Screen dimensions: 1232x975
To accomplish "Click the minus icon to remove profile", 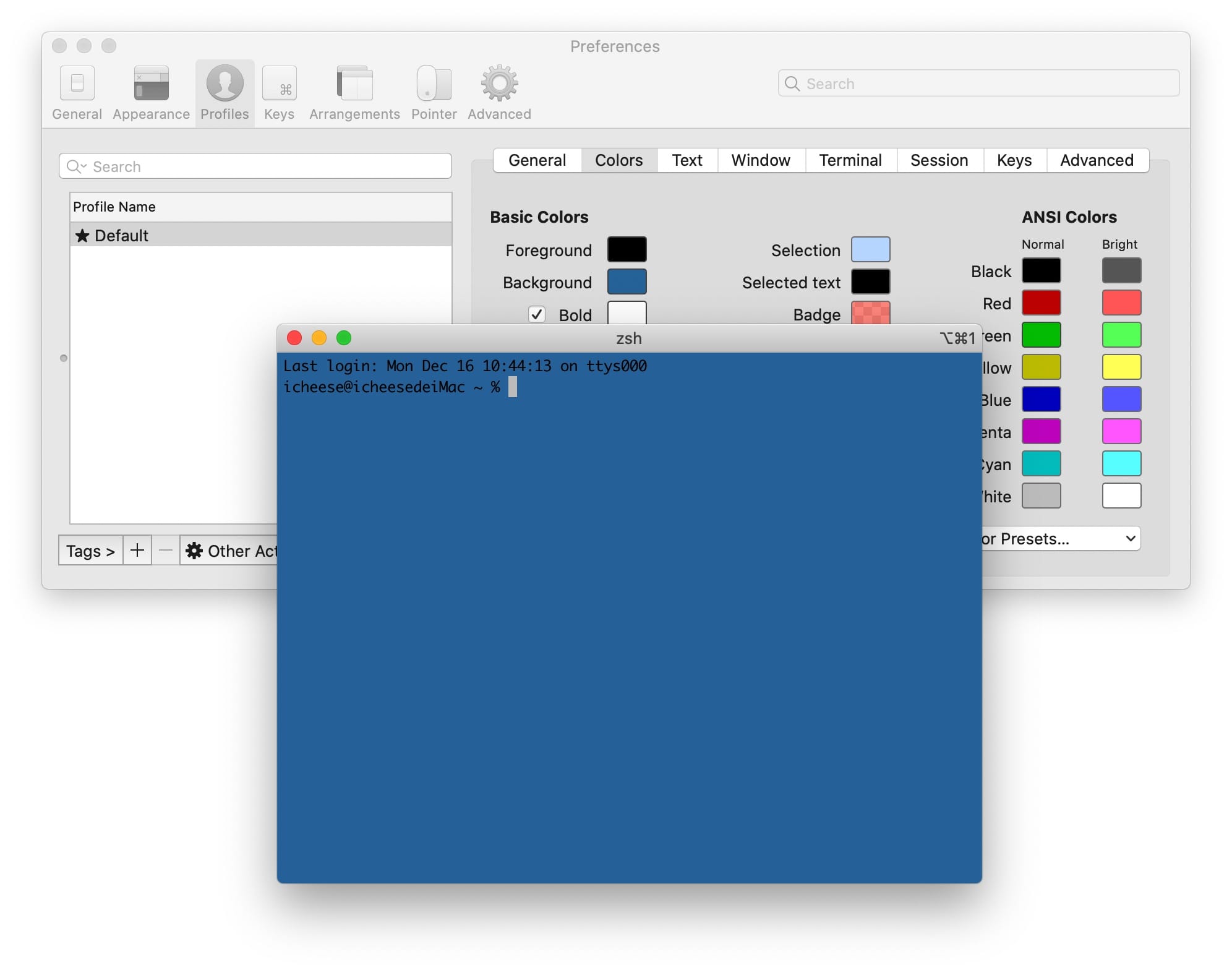I will tap(165, 550).
